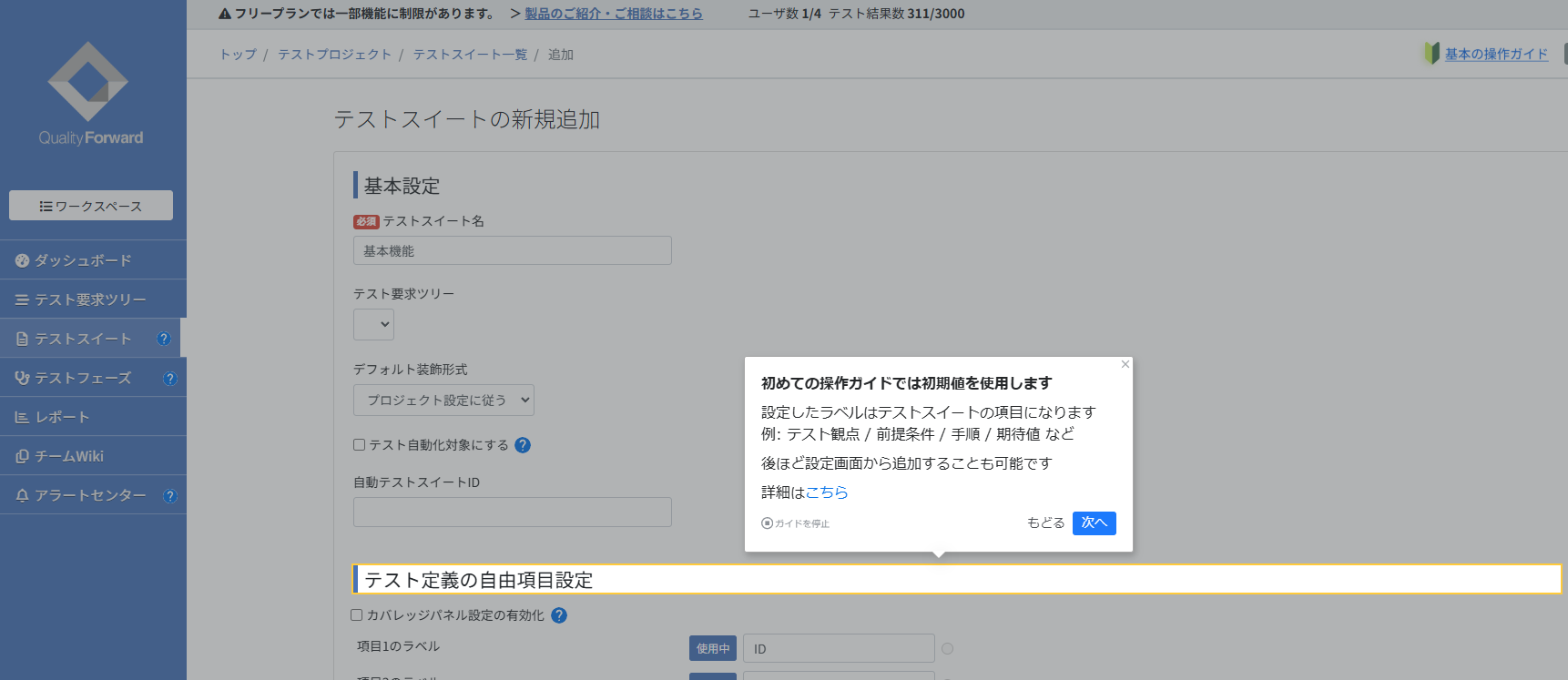
Task: Close the guide popup
Action: coord(1125,364)
